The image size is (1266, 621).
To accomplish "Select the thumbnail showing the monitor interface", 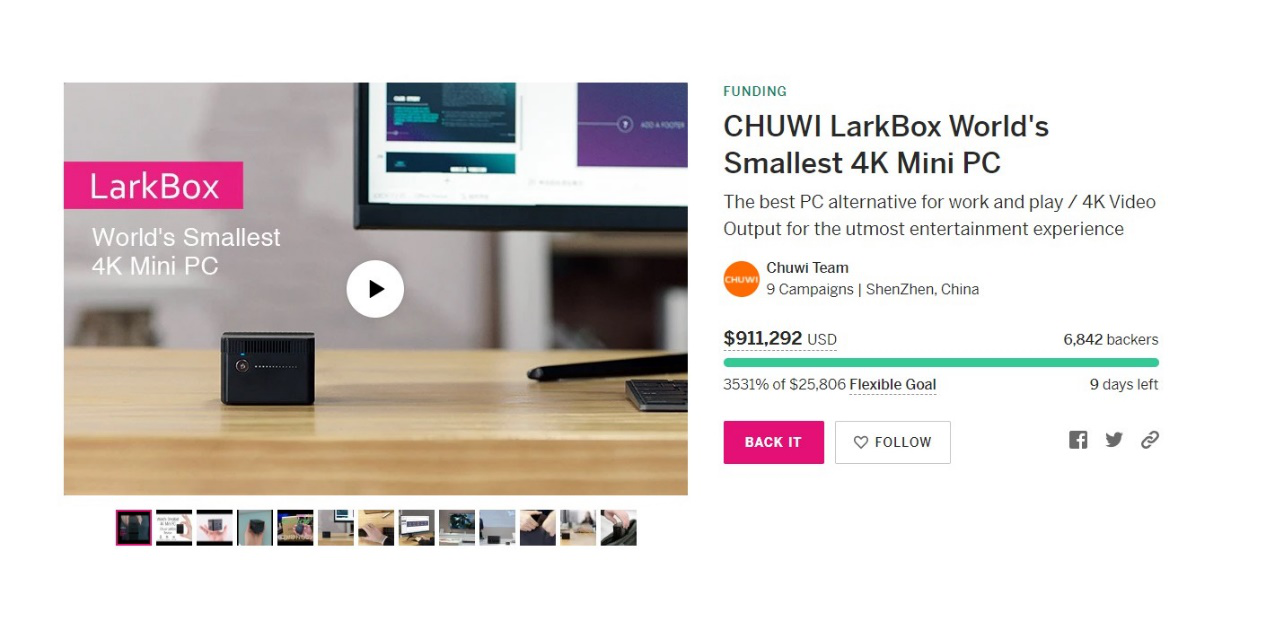I will (416, 528).
